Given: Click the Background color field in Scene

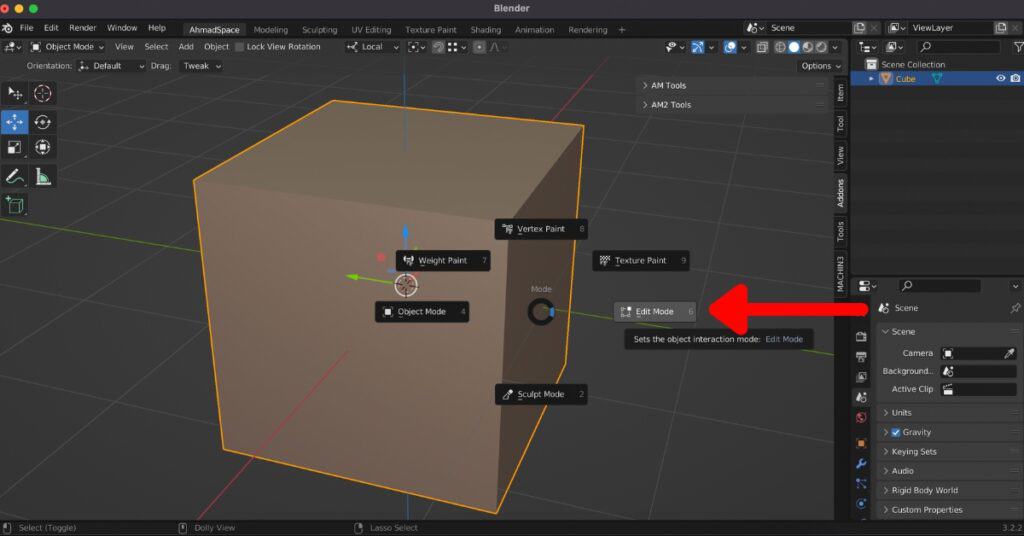Looking at the screenshot, I should tap(978, 371).
